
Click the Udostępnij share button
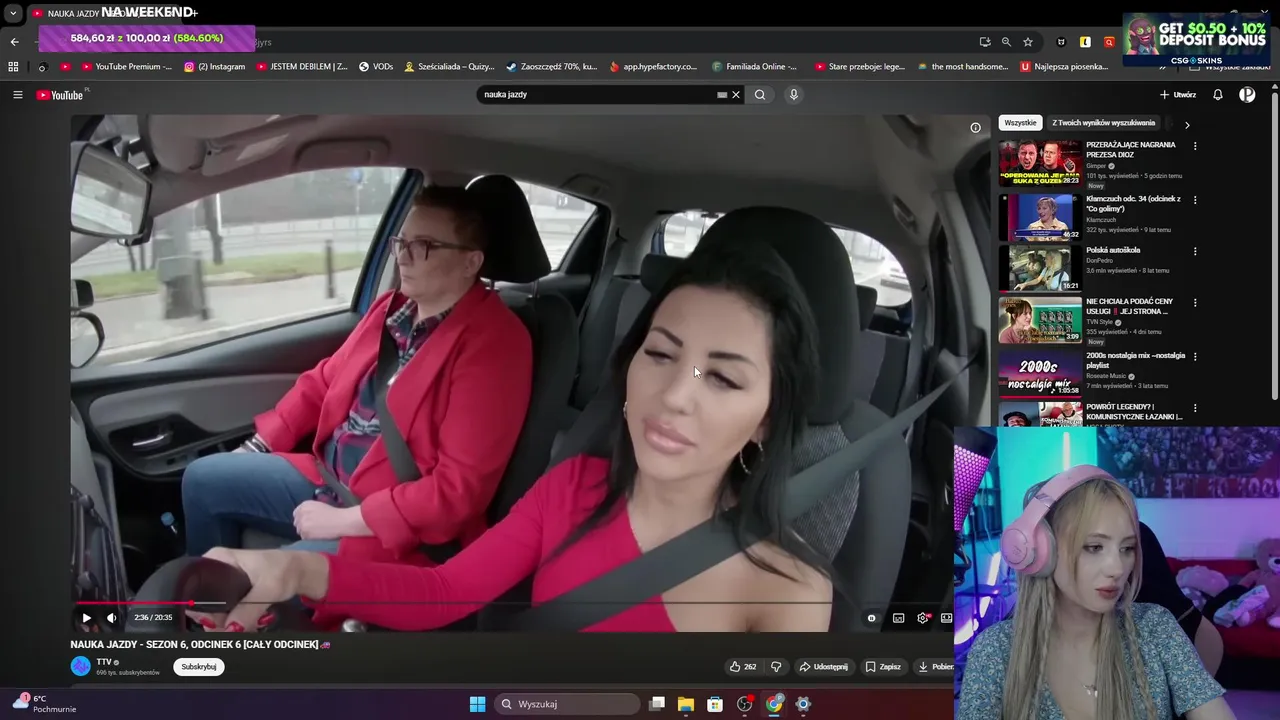(x=823, y=667)
